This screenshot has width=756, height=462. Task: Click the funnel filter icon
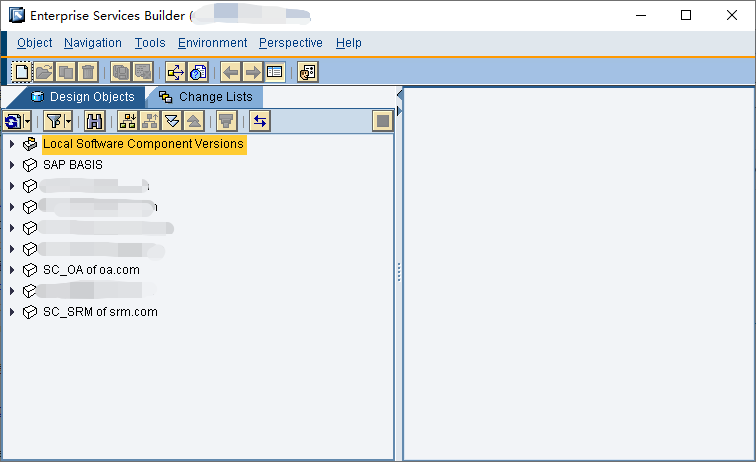click(54, 121)
